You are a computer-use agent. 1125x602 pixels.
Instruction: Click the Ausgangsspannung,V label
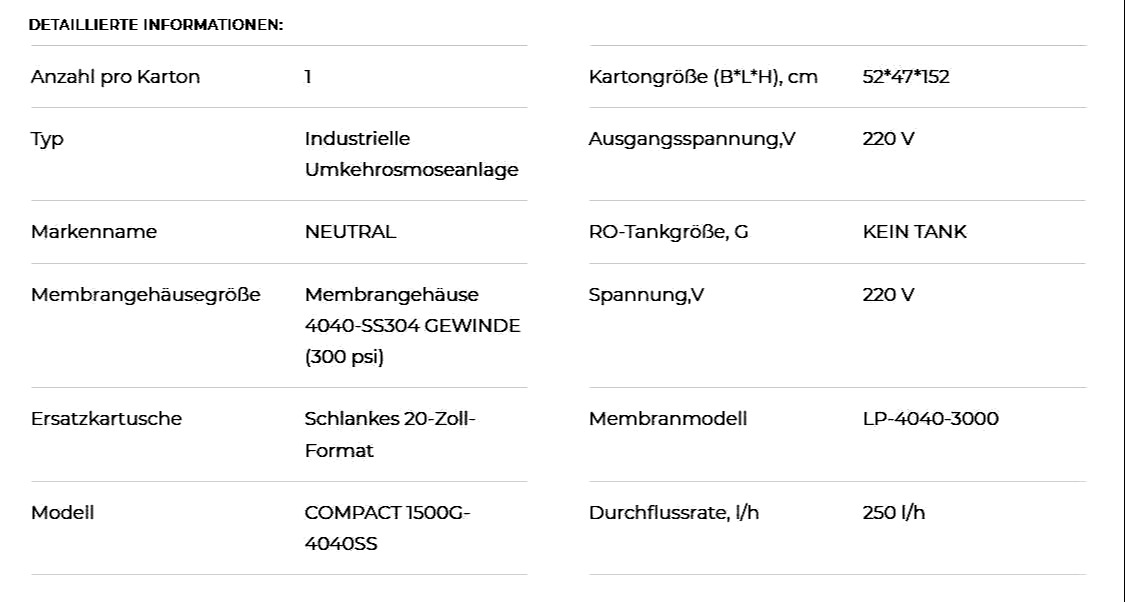692,139
